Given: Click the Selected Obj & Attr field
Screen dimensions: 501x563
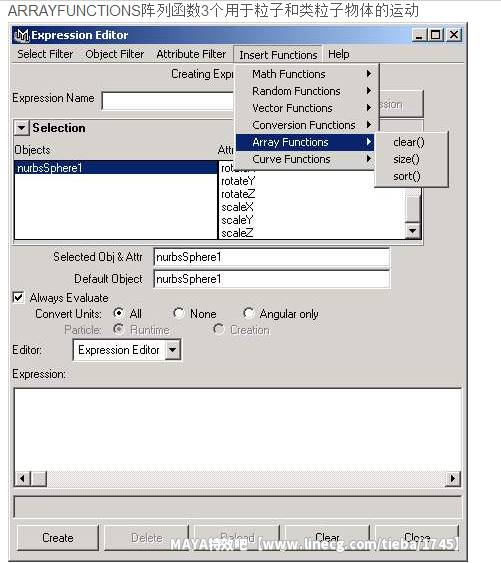Looking at the screenshot, I should coord(272,257).
